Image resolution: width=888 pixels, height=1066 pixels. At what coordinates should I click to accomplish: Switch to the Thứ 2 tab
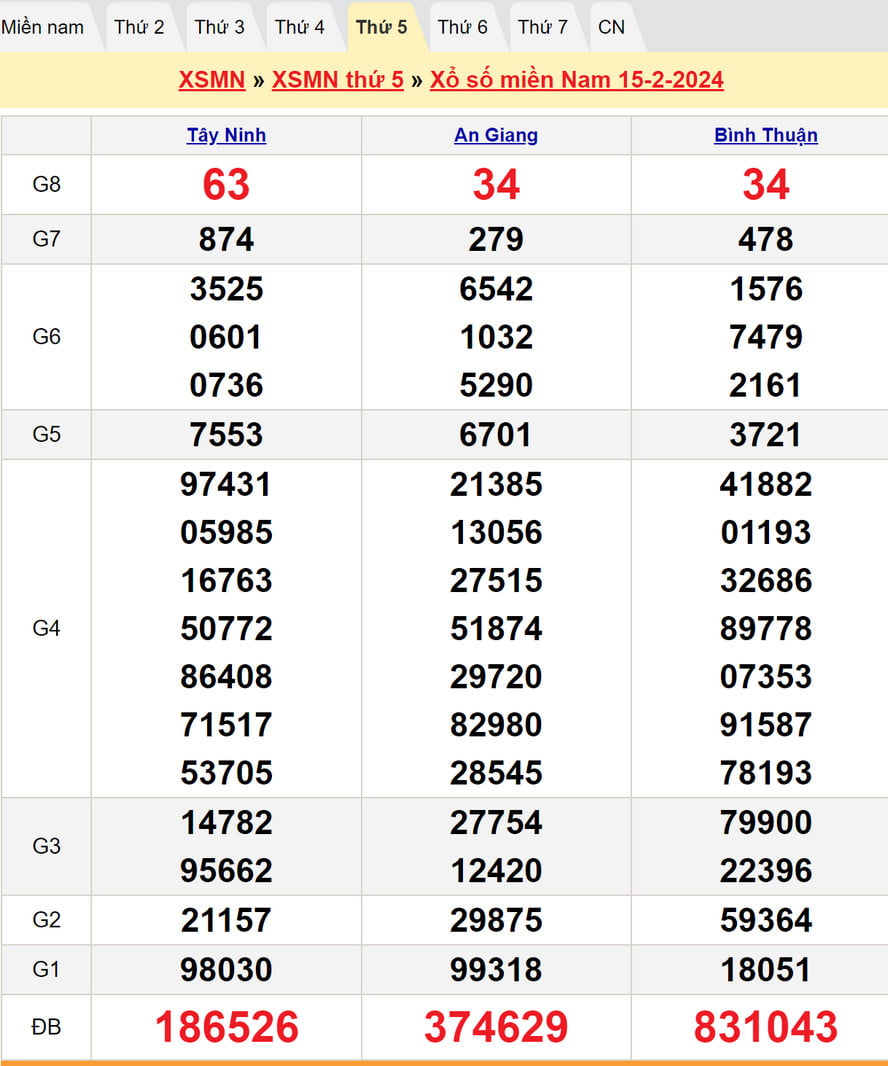tap(139, 27)
